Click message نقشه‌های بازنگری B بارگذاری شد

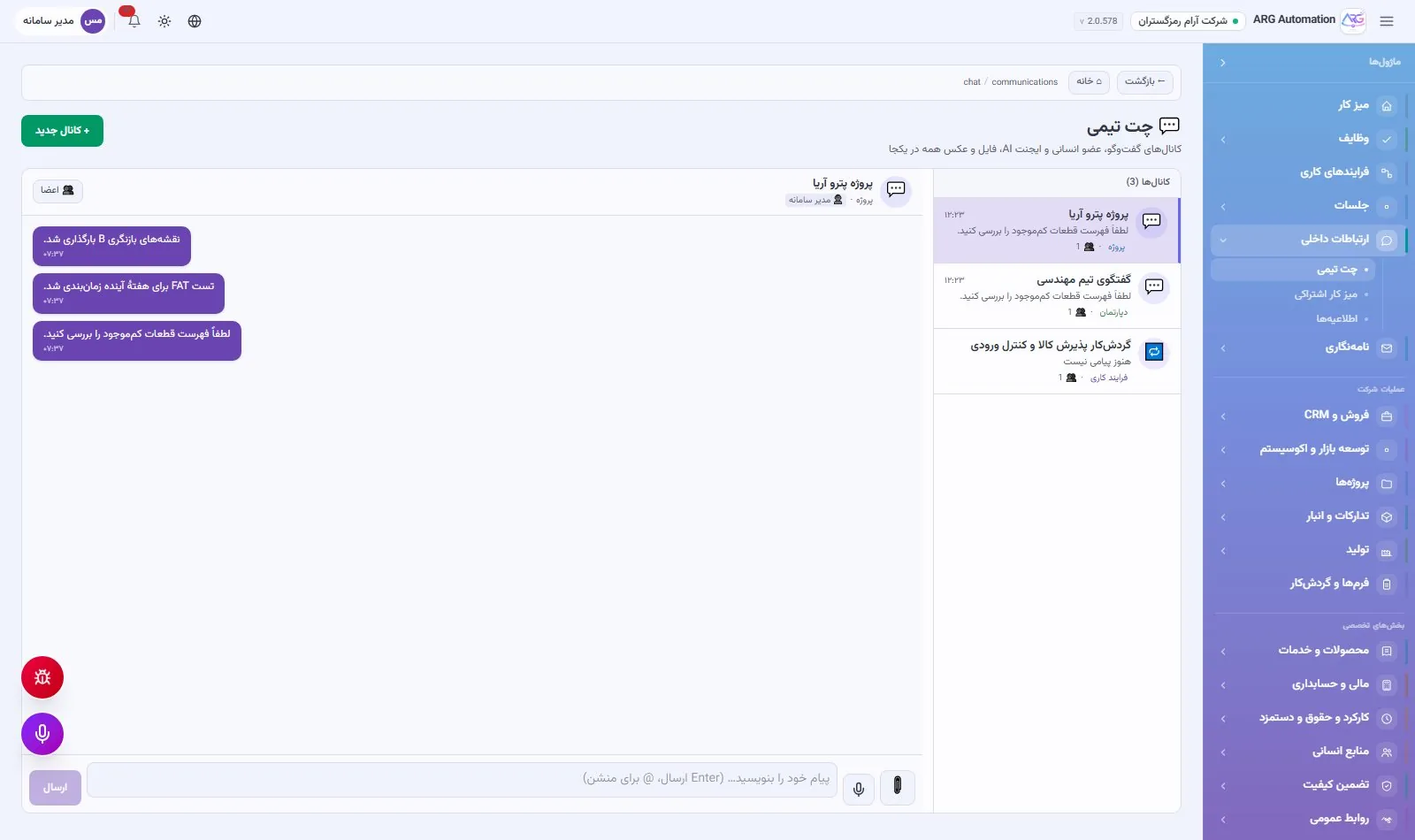pyautogui.click(x=111, y=246)
